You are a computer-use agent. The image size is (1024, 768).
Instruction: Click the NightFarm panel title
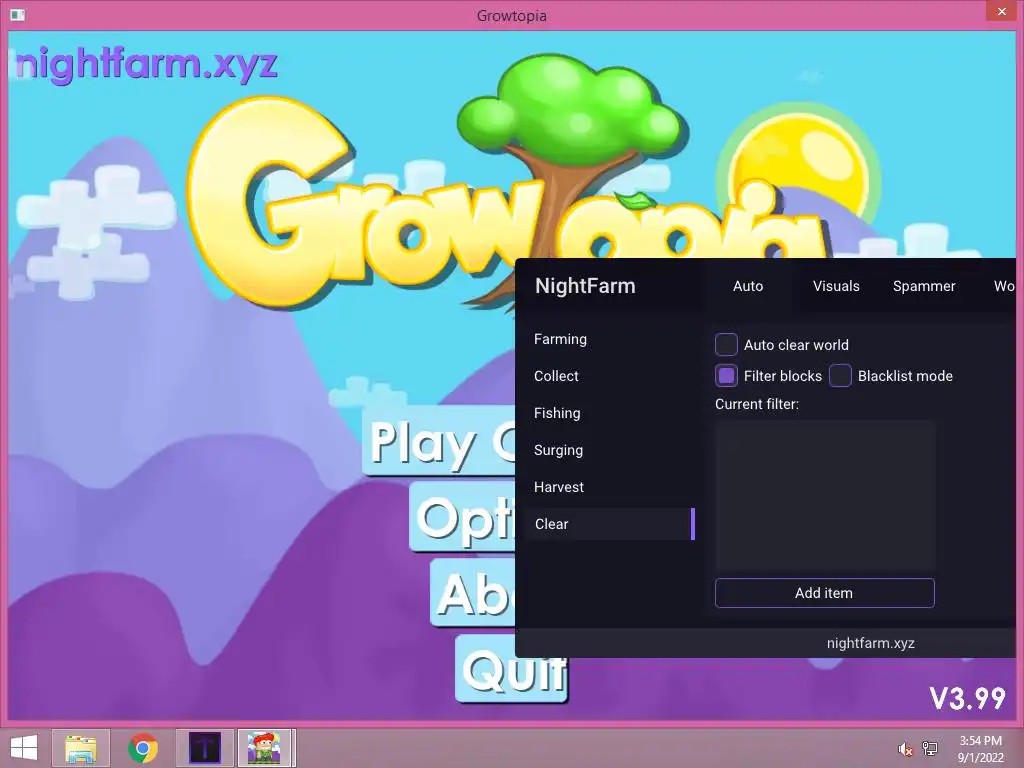(x=585, y=286)
